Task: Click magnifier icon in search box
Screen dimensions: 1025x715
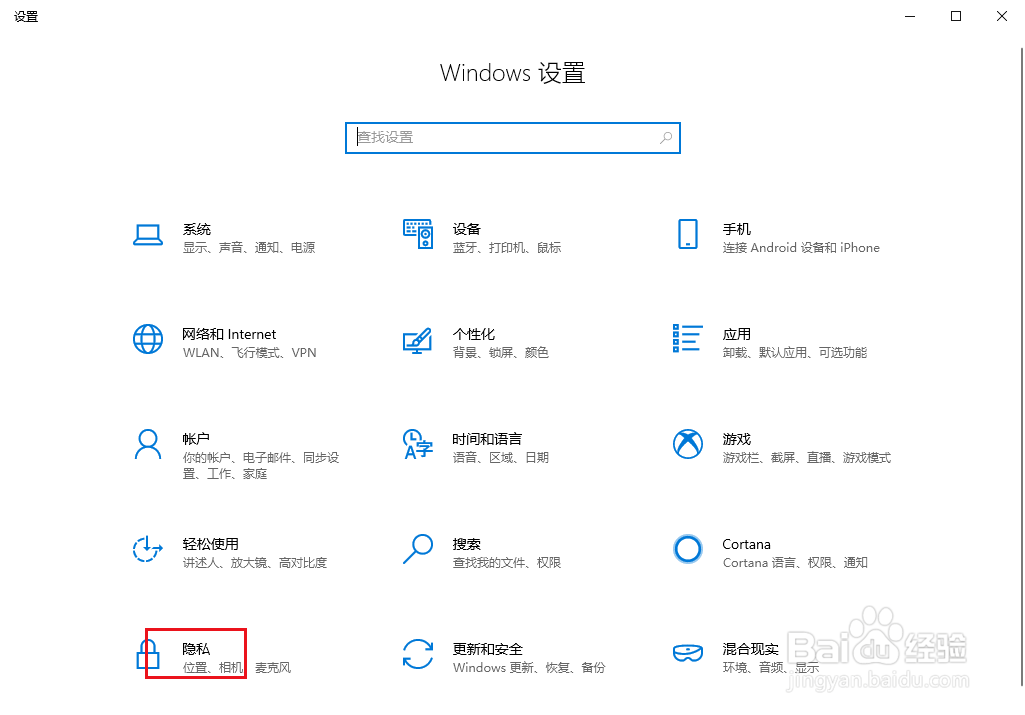Action: [665, 138]
